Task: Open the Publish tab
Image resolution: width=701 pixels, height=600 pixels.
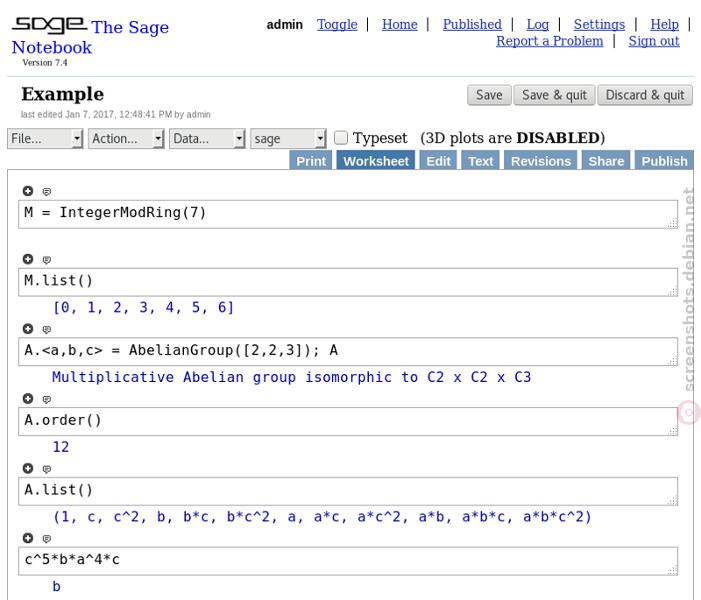Action: coord(664,161)
